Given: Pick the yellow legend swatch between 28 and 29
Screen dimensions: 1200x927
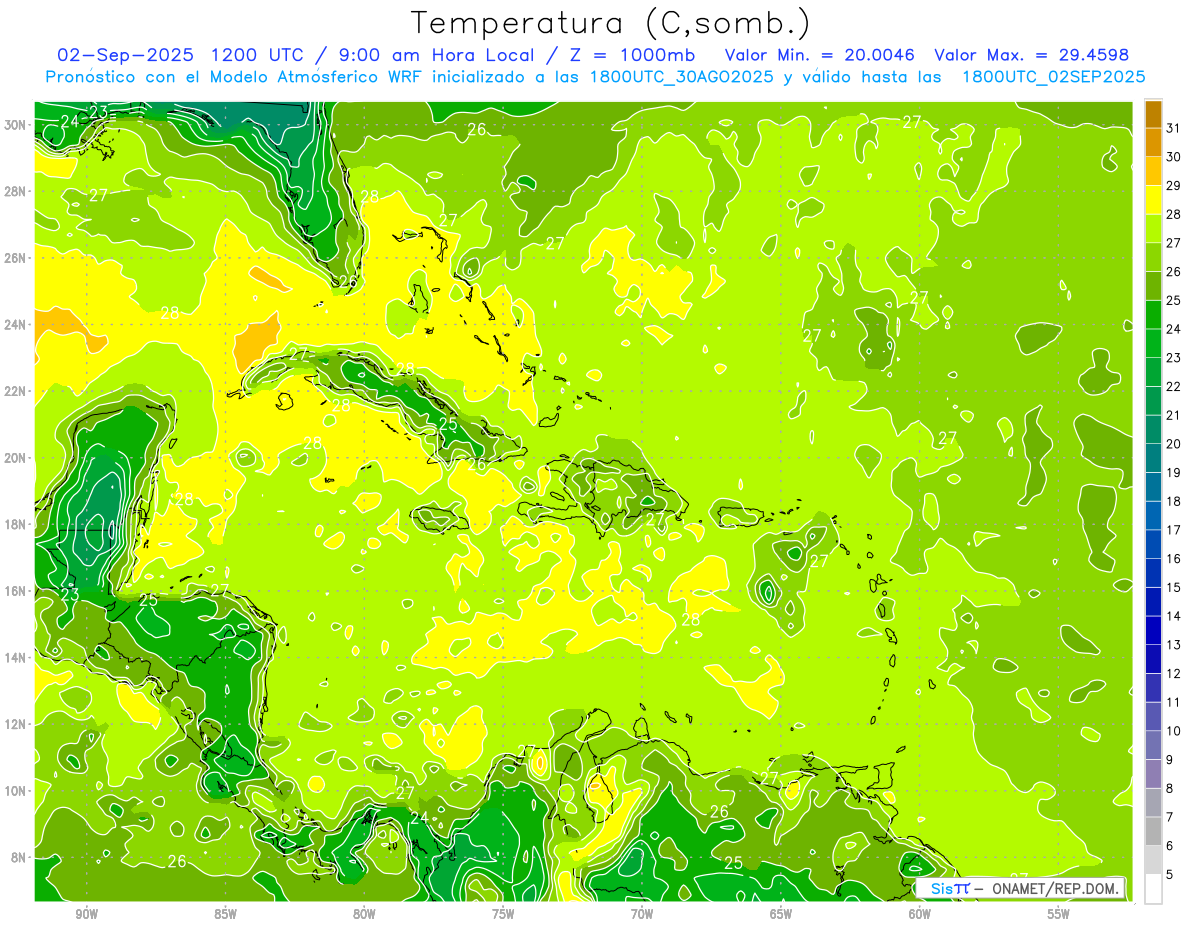Looking at the screenshot, I should (x=1153, y=199).
